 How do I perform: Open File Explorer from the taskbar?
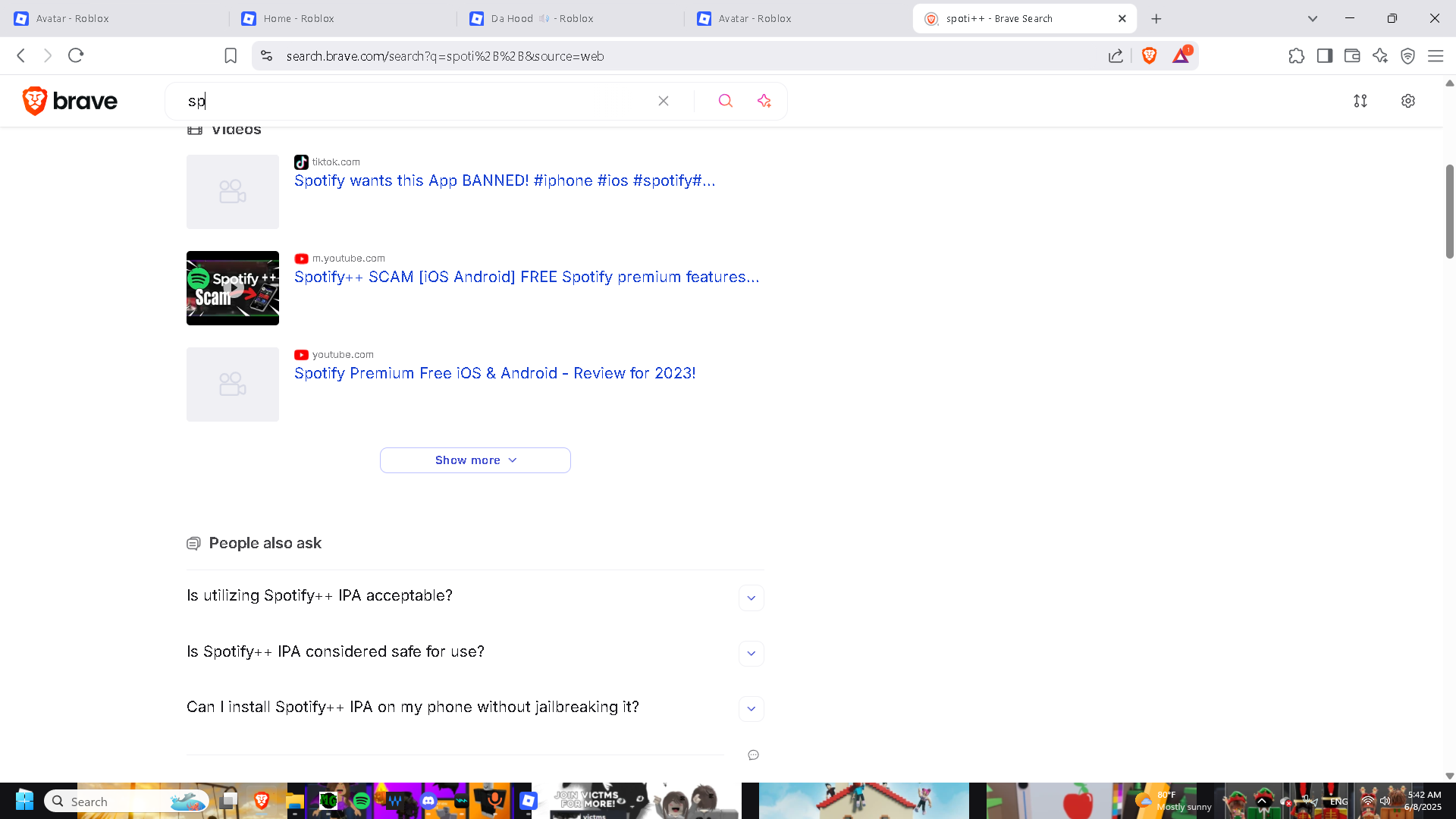295,801
